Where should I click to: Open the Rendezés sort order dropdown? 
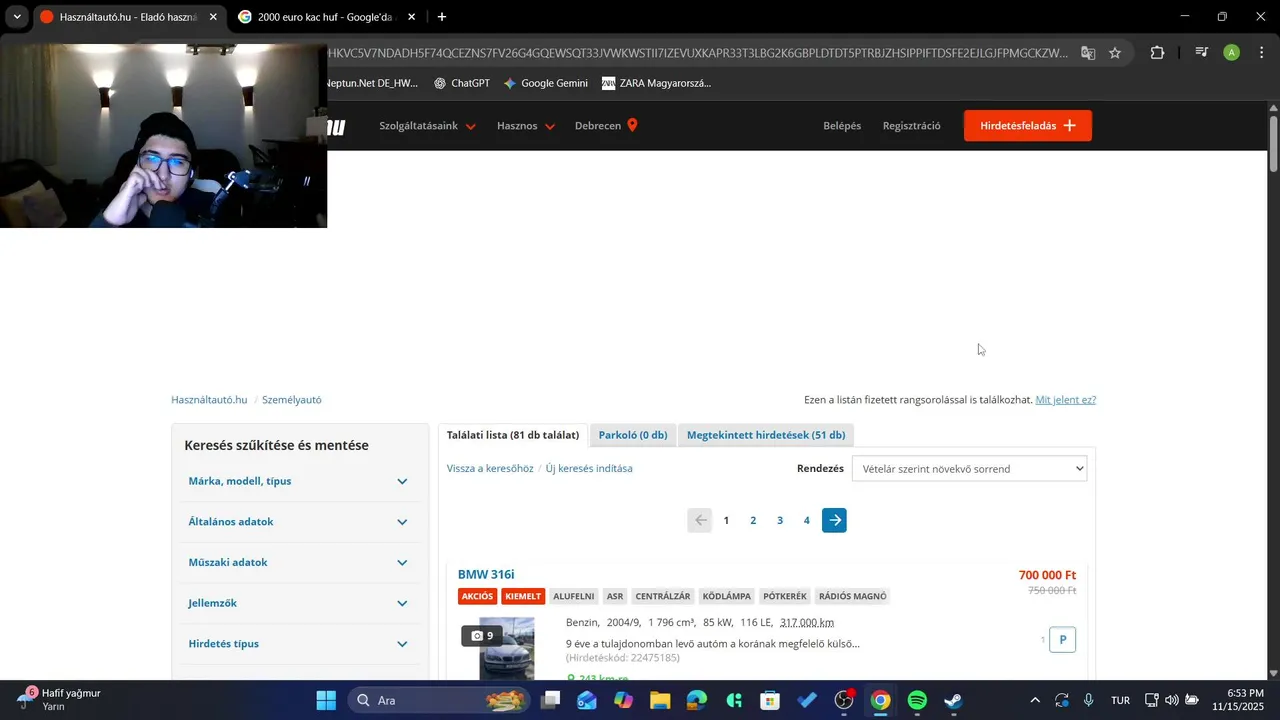tap(969, 469)
